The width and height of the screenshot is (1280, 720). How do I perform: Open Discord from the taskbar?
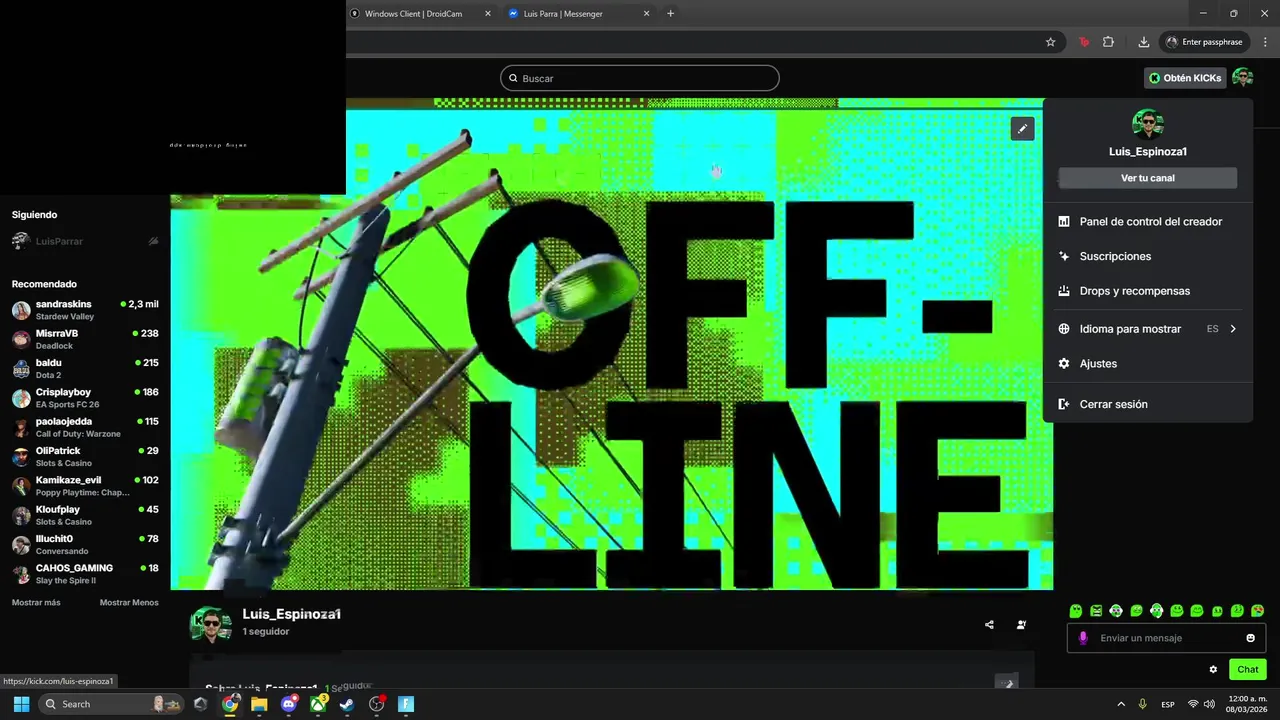click(x=289, y=704)
